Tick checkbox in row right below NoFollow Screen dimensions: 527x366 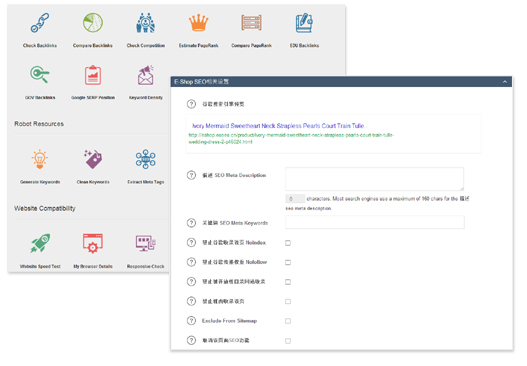pyautogui.click(x=288, y=282)
